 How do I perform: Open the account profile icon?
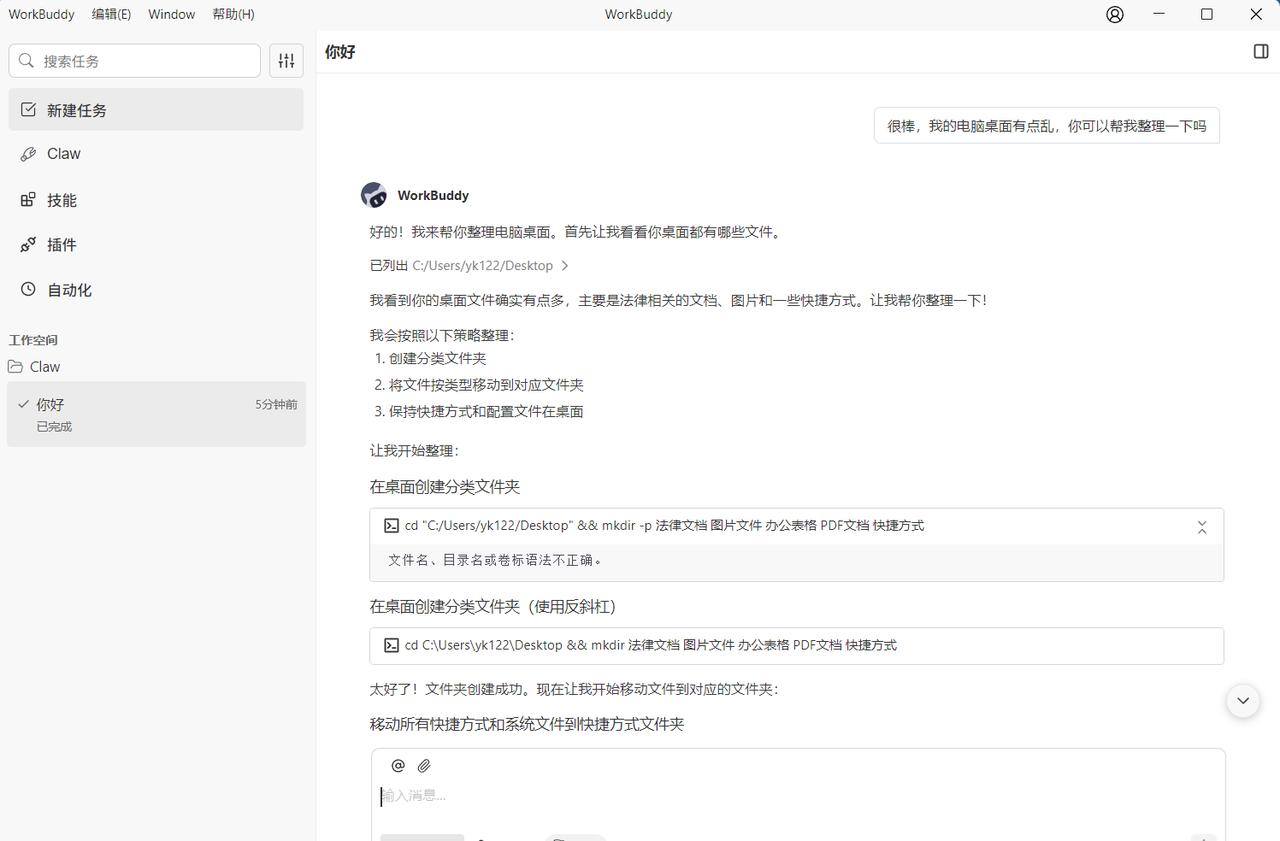point(1114,14)
